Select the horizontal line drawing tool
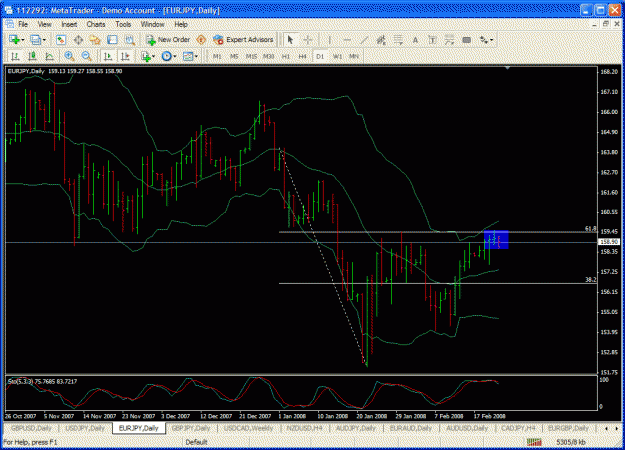This screenshot has width=625, height=450. tap(347, 40)
